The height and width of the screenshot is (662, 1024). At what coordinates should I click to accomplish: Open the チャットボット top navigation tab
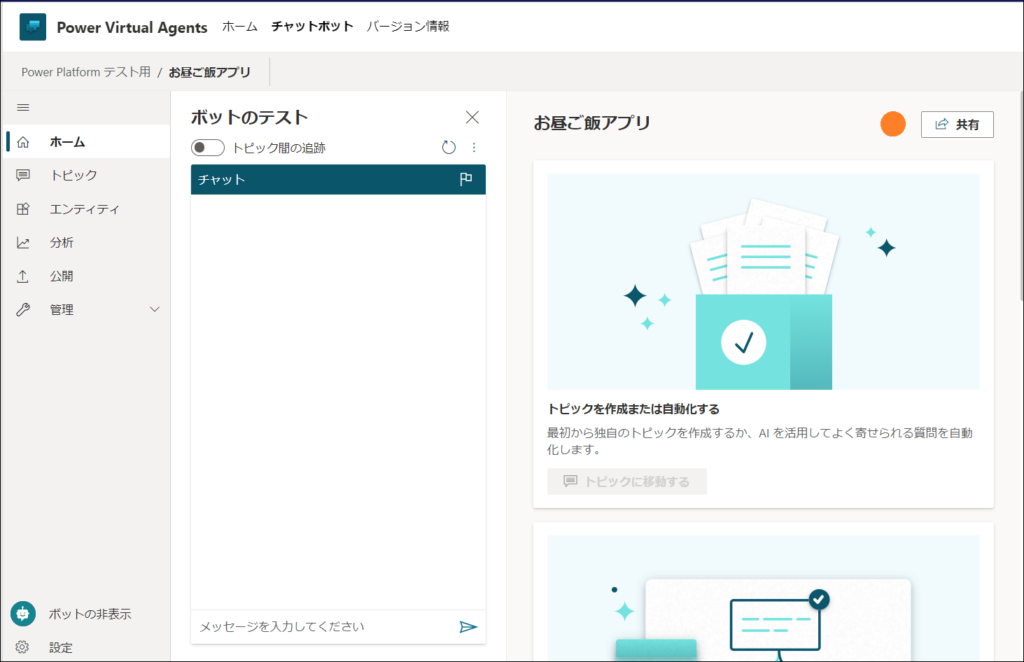point(312,27)
